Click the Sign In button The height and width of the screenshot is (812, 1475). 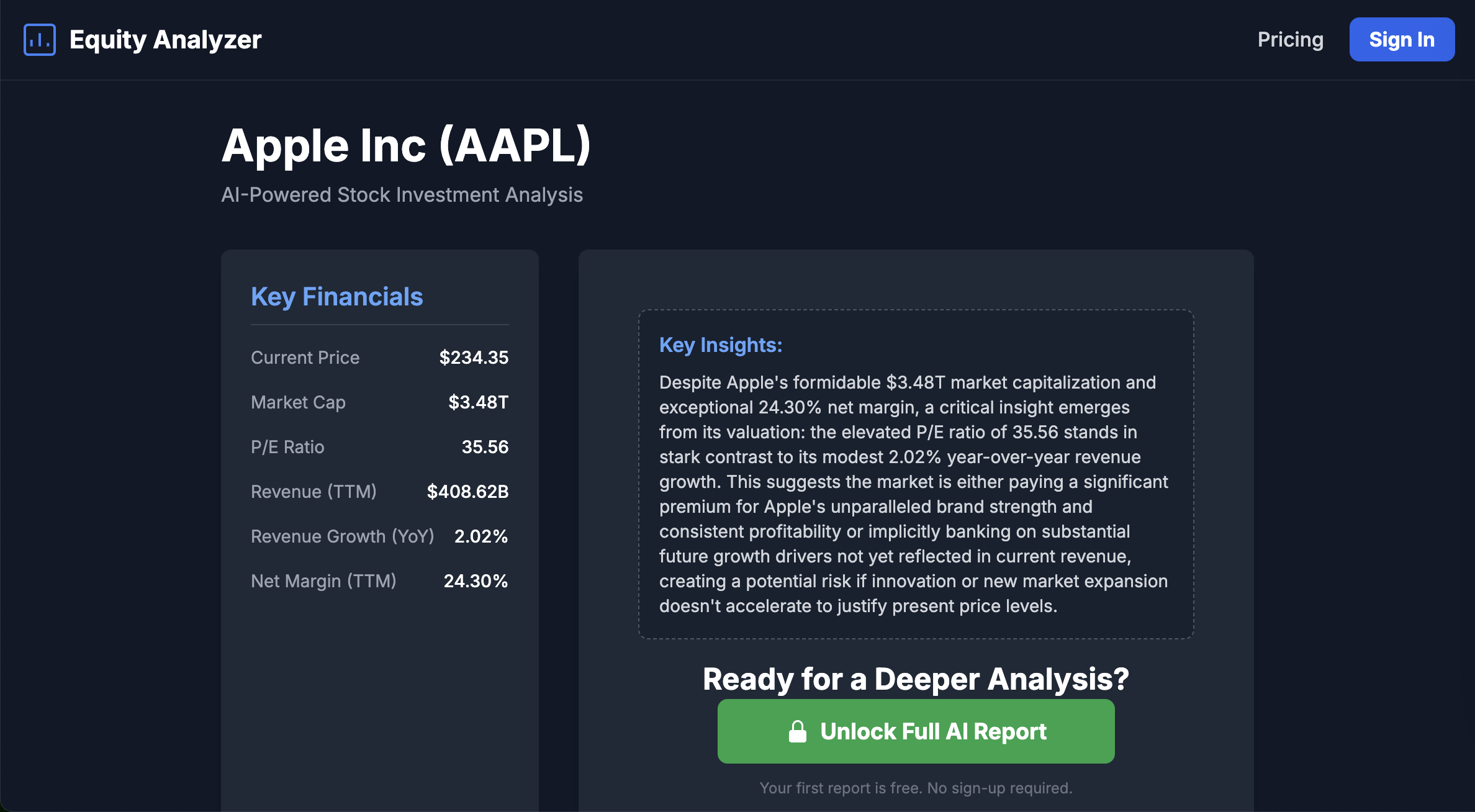1401,39
